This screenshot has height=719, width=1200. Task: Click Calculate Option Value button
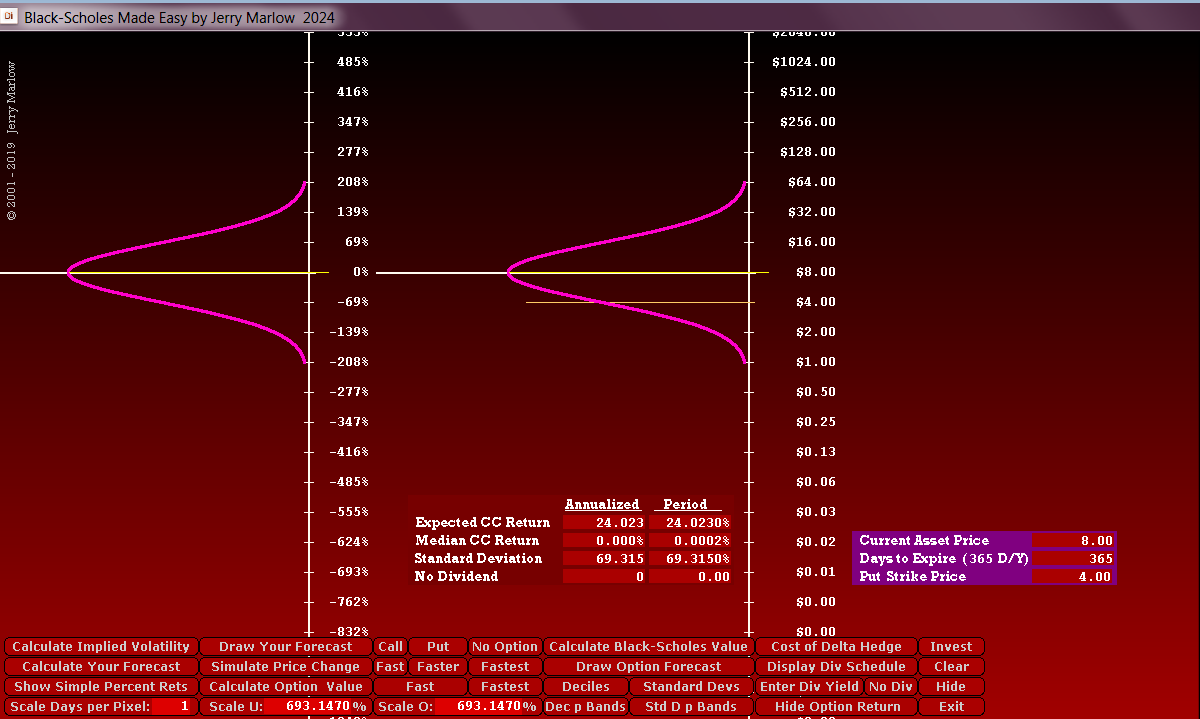(x=286, y=687)
